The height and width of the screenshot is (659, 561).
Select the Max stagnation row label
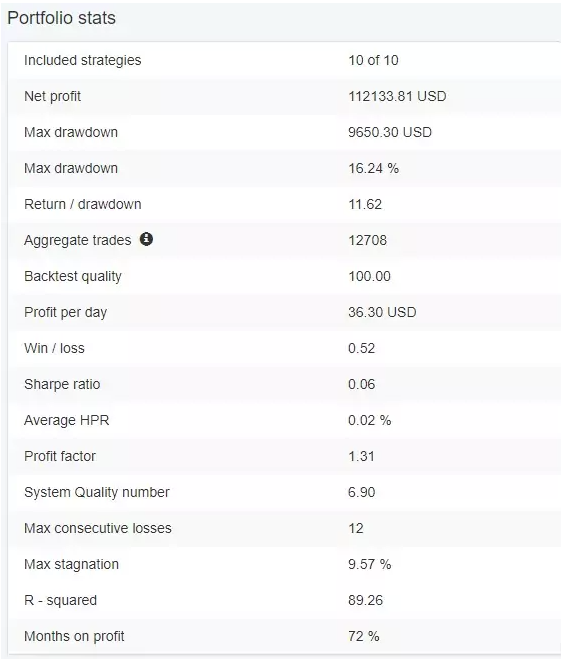[x=71, y=564]
